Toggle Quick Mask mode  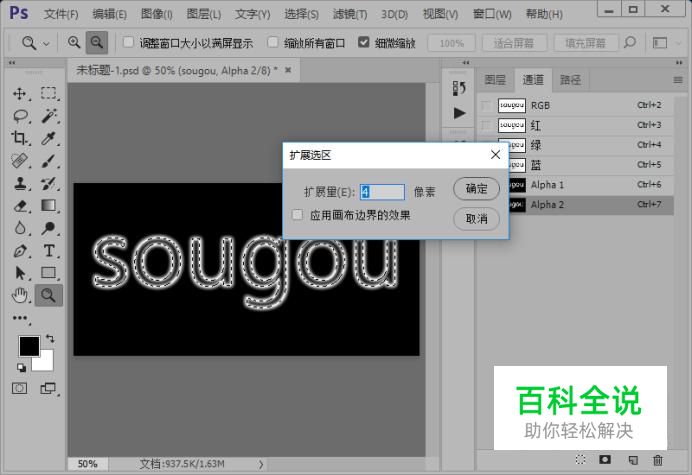point(19,388)
